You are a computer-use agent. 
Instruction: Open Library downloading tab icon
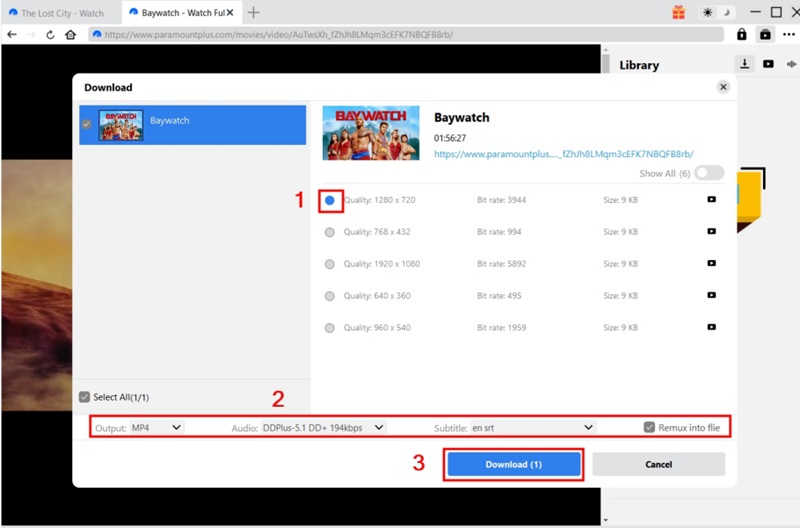(745, 64)
